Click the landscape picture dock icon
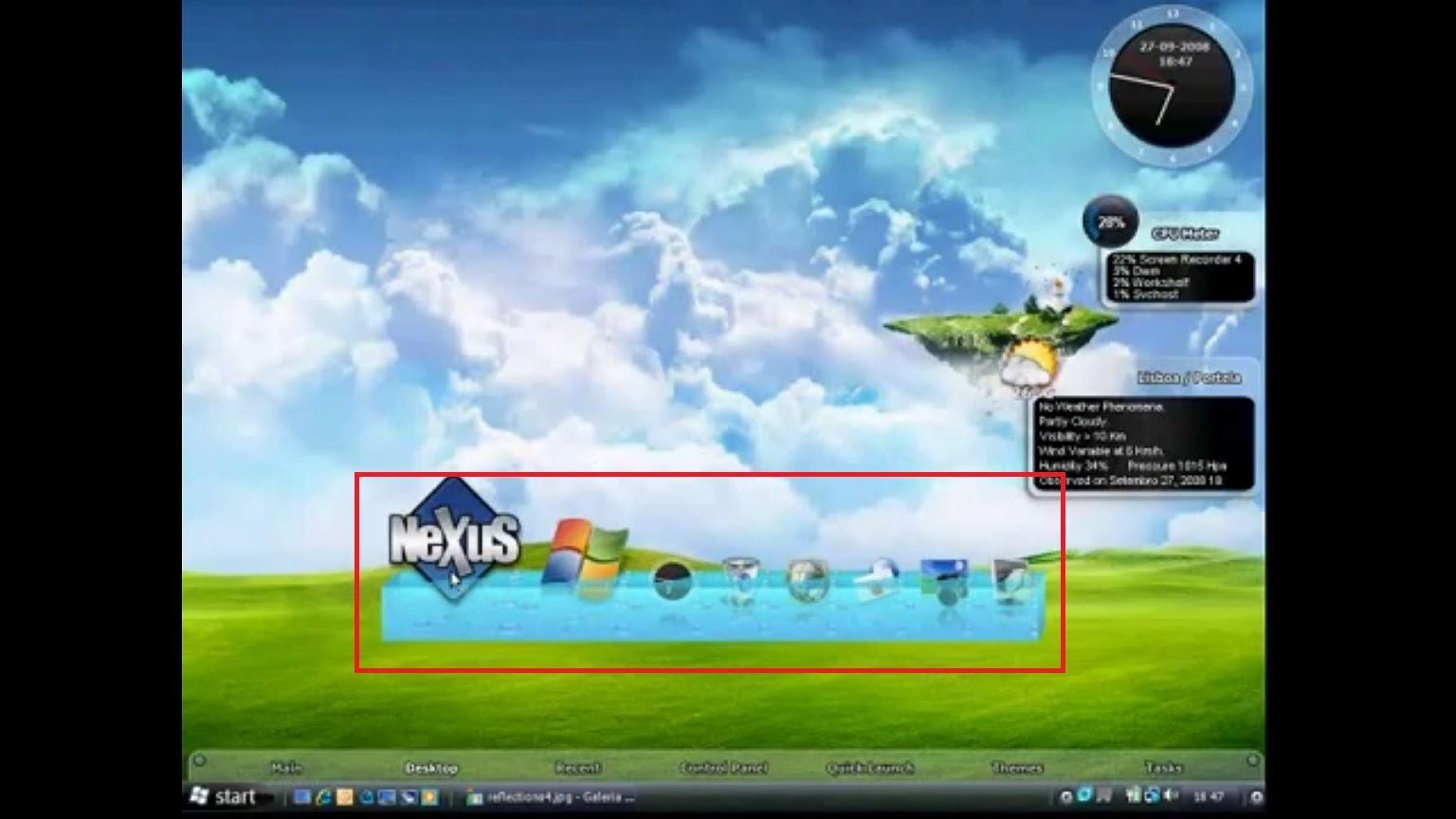The image size is (1456, 819). (x=944, y=581)
